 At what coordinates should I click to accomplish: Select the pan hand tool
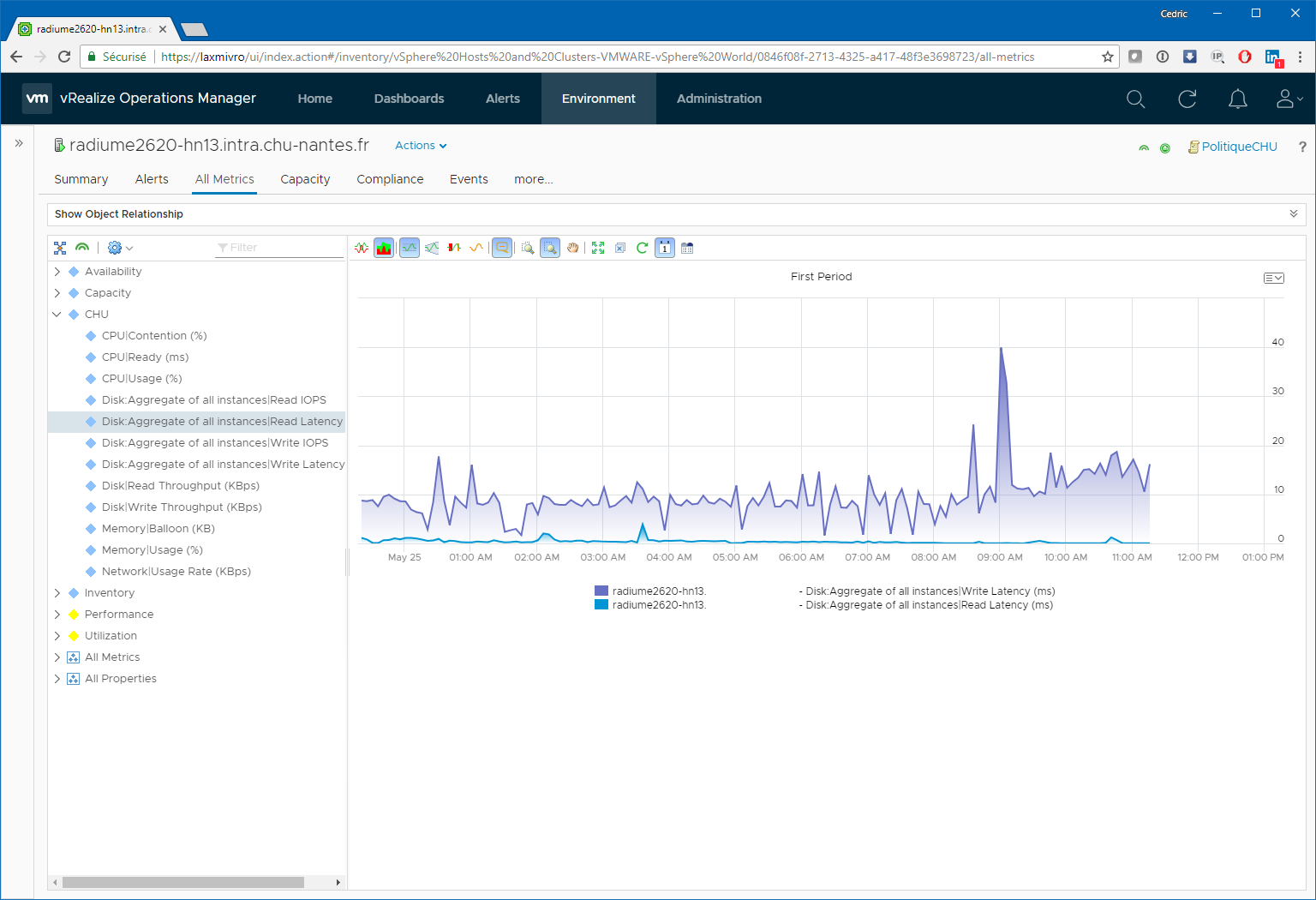(x=573, y=248)
